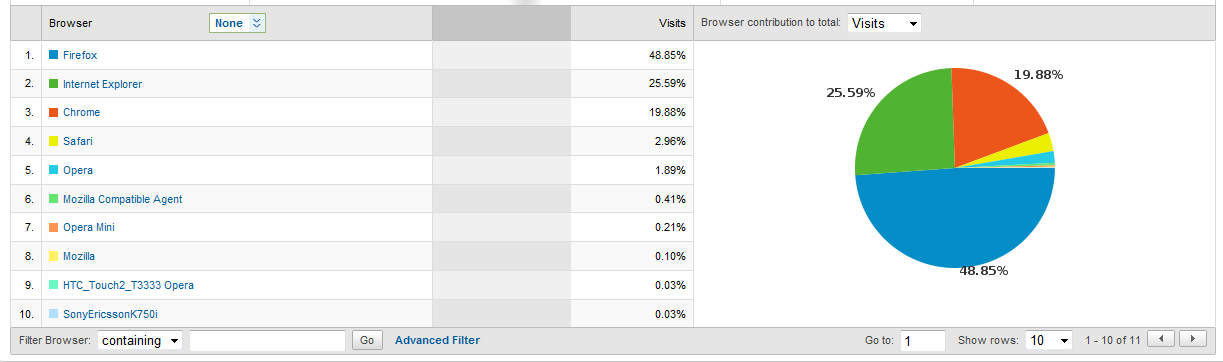Open the Visits contribution dropdown
The height and width of the screenshot is (362, 1223).
point(884,23)
